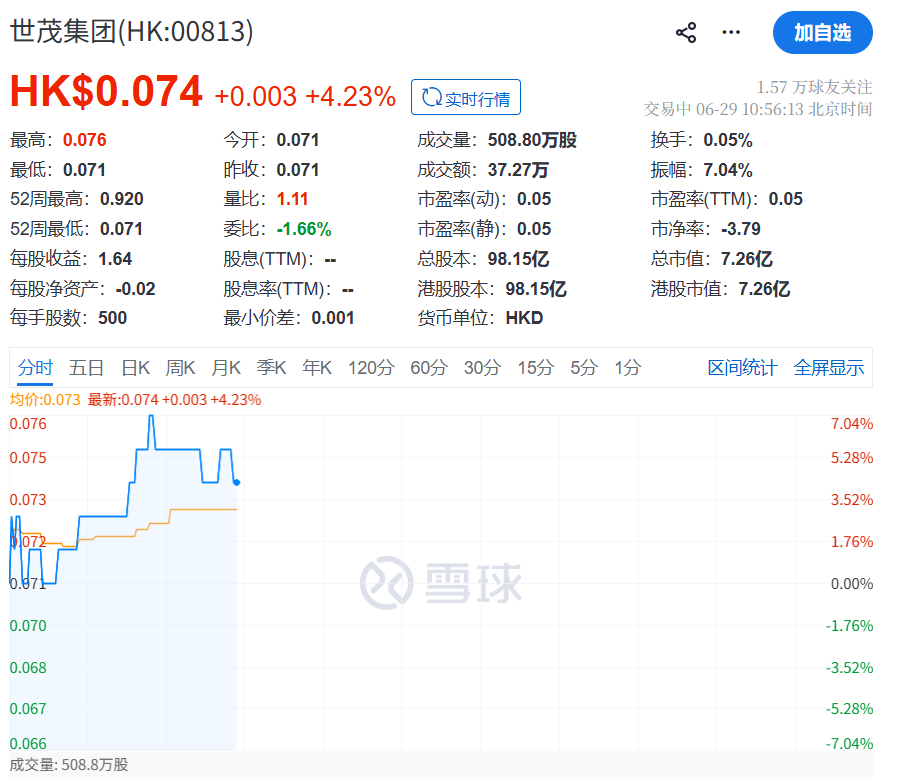
Task: Open the three-dots more options menu
Action: 731,32
